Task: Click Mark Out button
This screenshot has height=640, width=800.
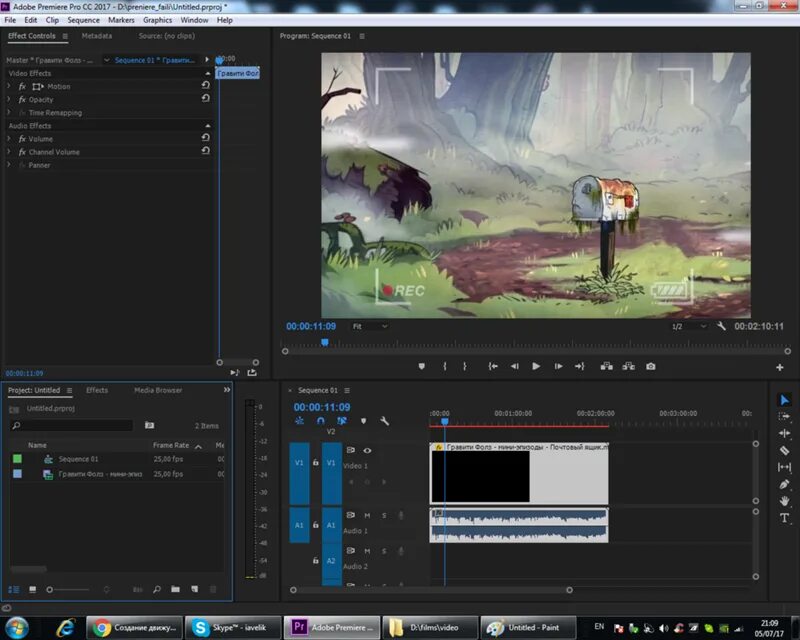Action: pyautogui.click(x=464, y=366)
